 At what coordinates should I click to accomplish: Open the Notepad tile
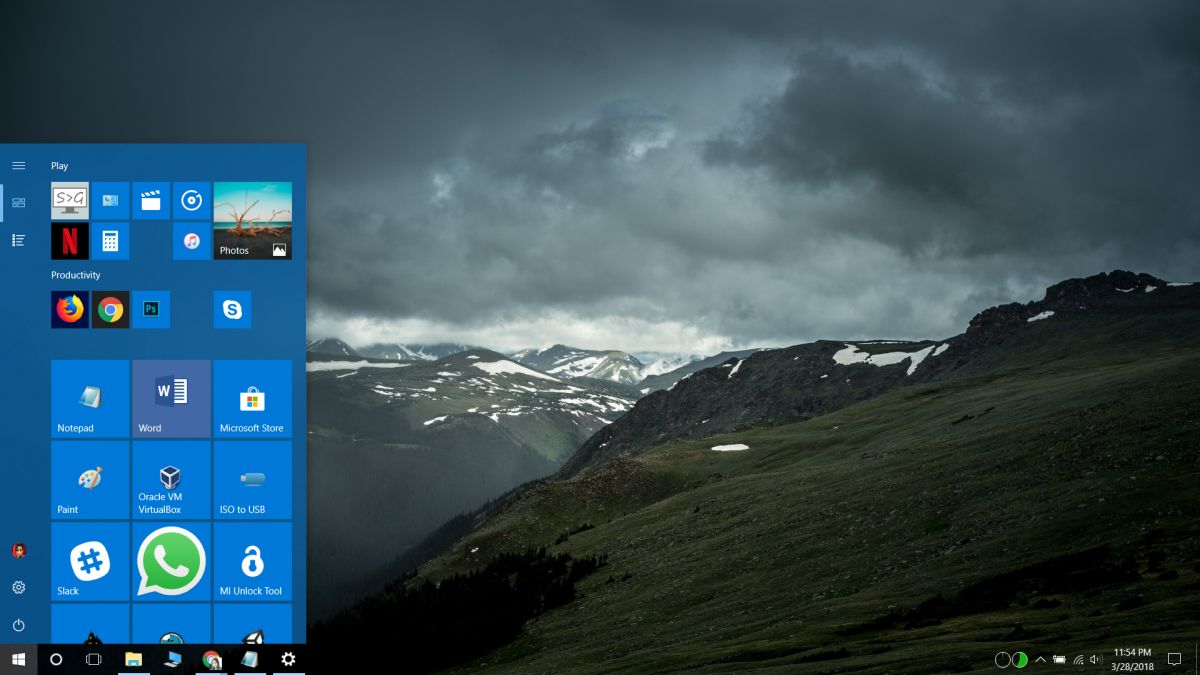coord(90,398)
